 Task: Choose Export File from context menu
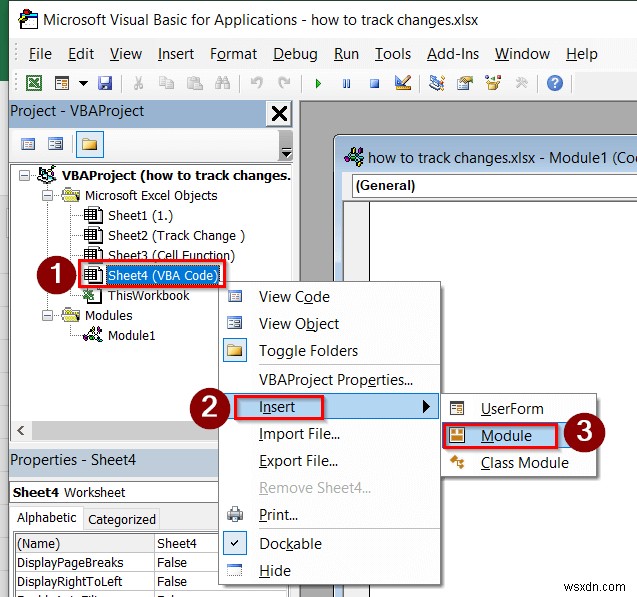click(x=329, y=461)
